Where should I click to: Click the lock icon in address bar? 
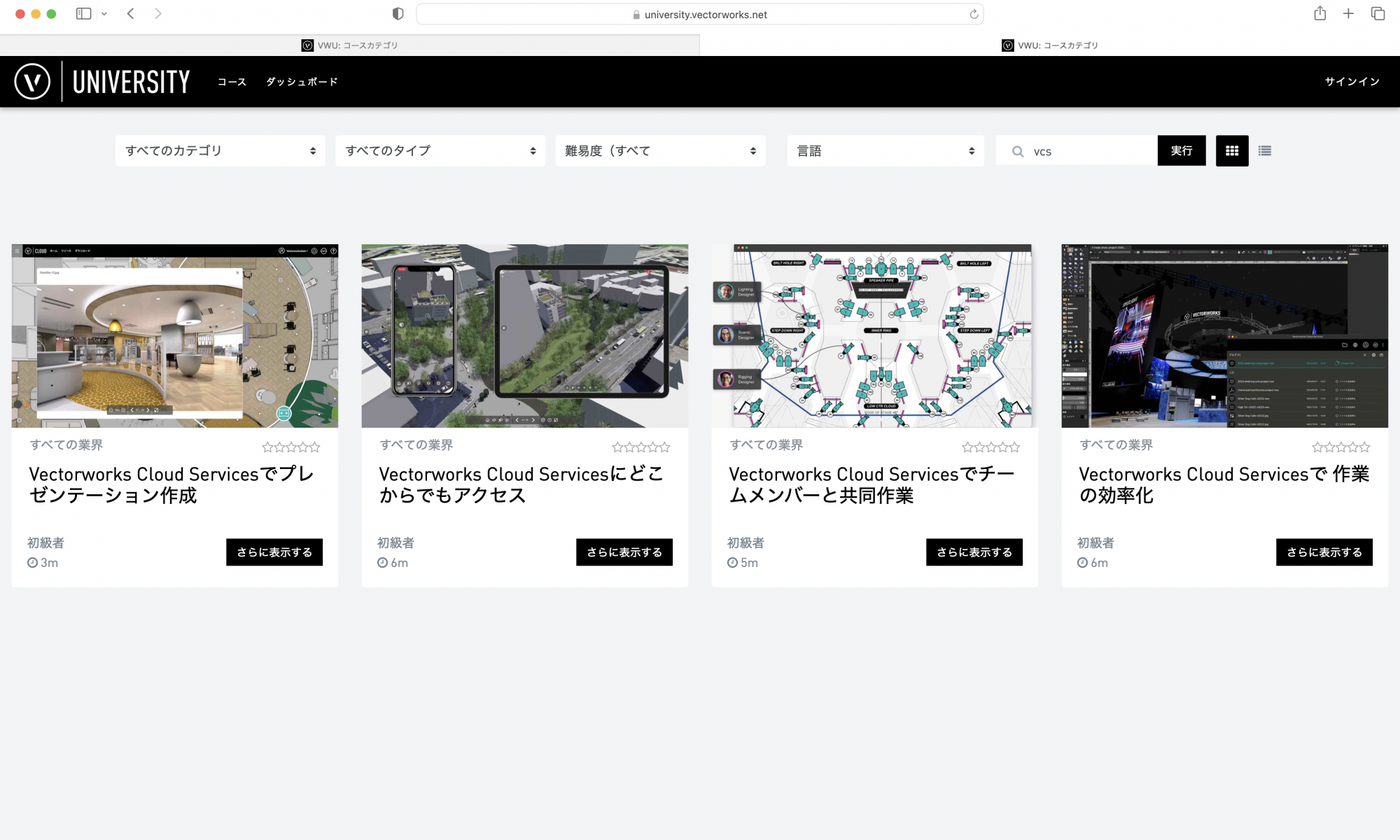click(636, 15)
